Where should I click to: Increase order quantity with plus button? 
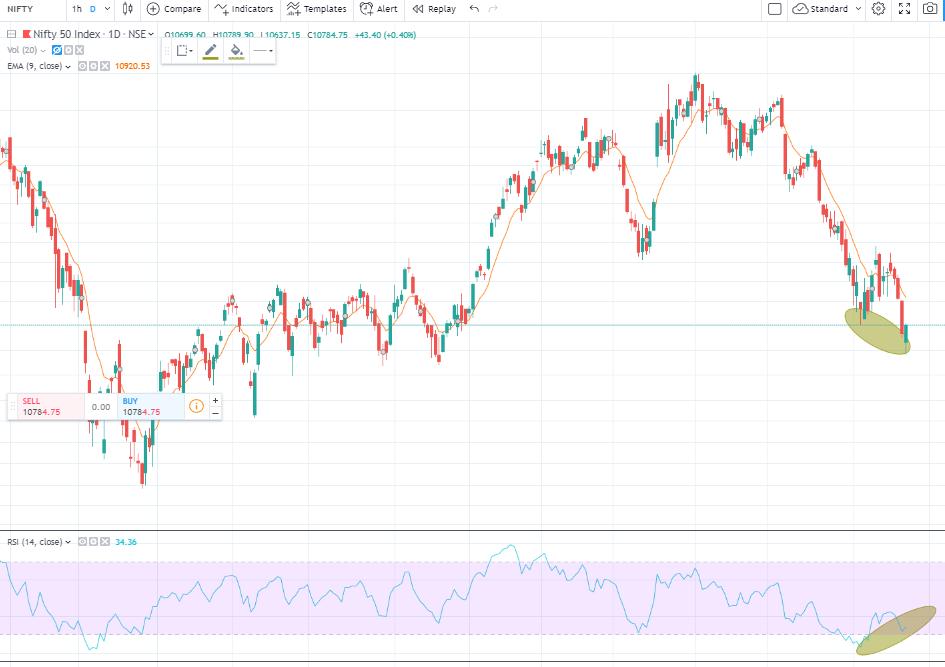click(x=215, y=400)
